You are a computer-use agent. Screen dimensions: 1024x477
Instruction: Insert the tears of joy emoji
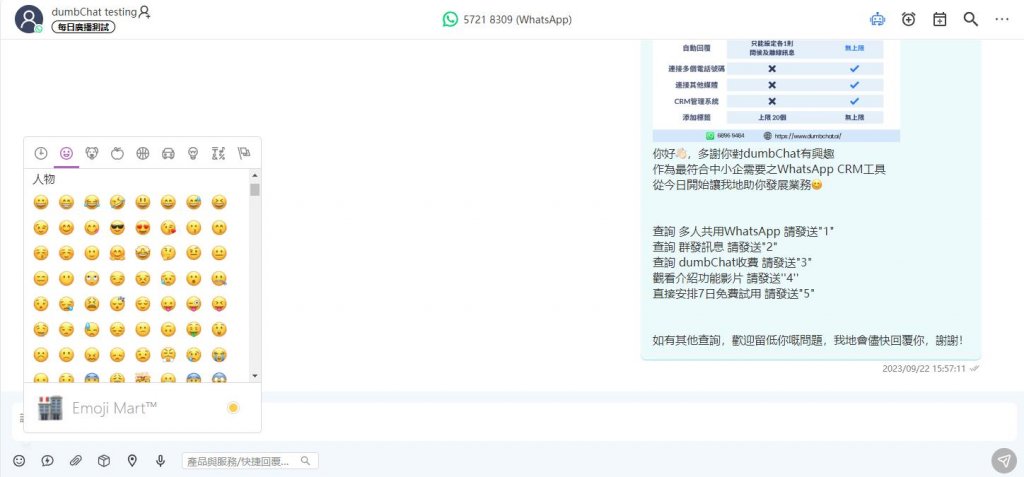point(91,203)
